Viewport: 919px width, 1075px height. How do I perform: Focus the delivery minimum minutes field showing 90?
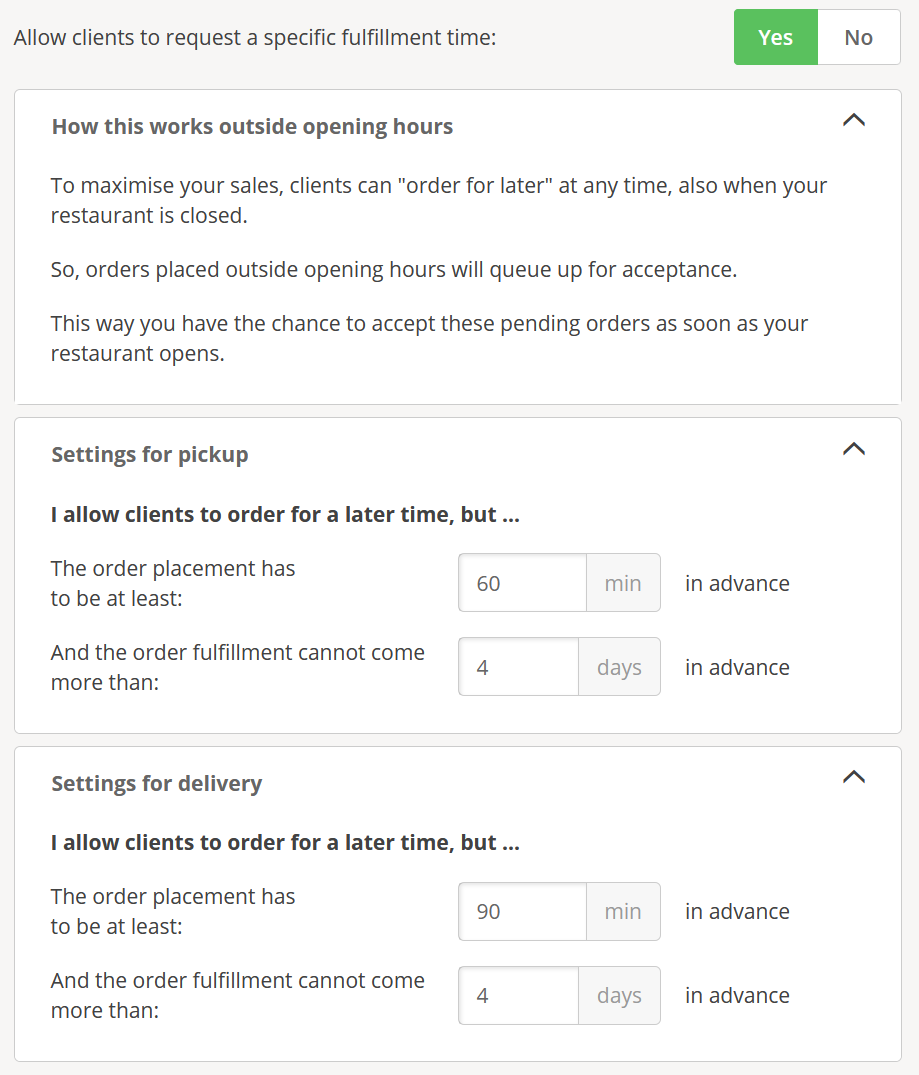pos(522,911)
